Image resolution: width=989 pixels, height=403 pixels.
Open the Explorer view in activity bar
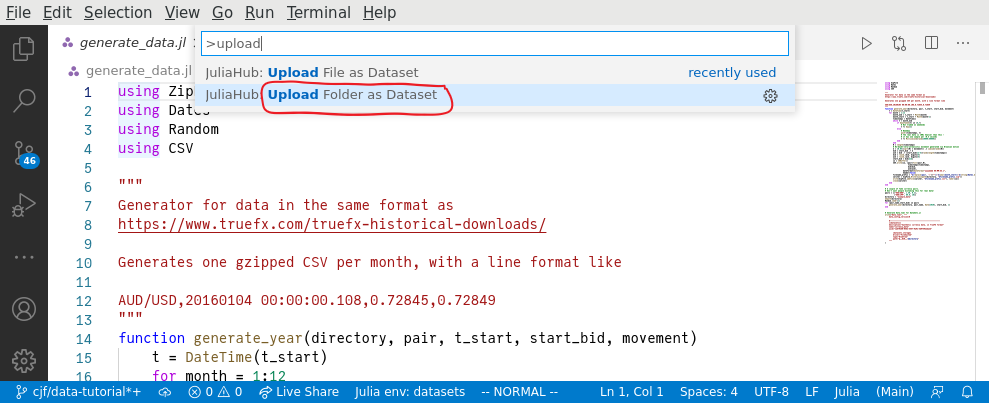tap(23, 50)
